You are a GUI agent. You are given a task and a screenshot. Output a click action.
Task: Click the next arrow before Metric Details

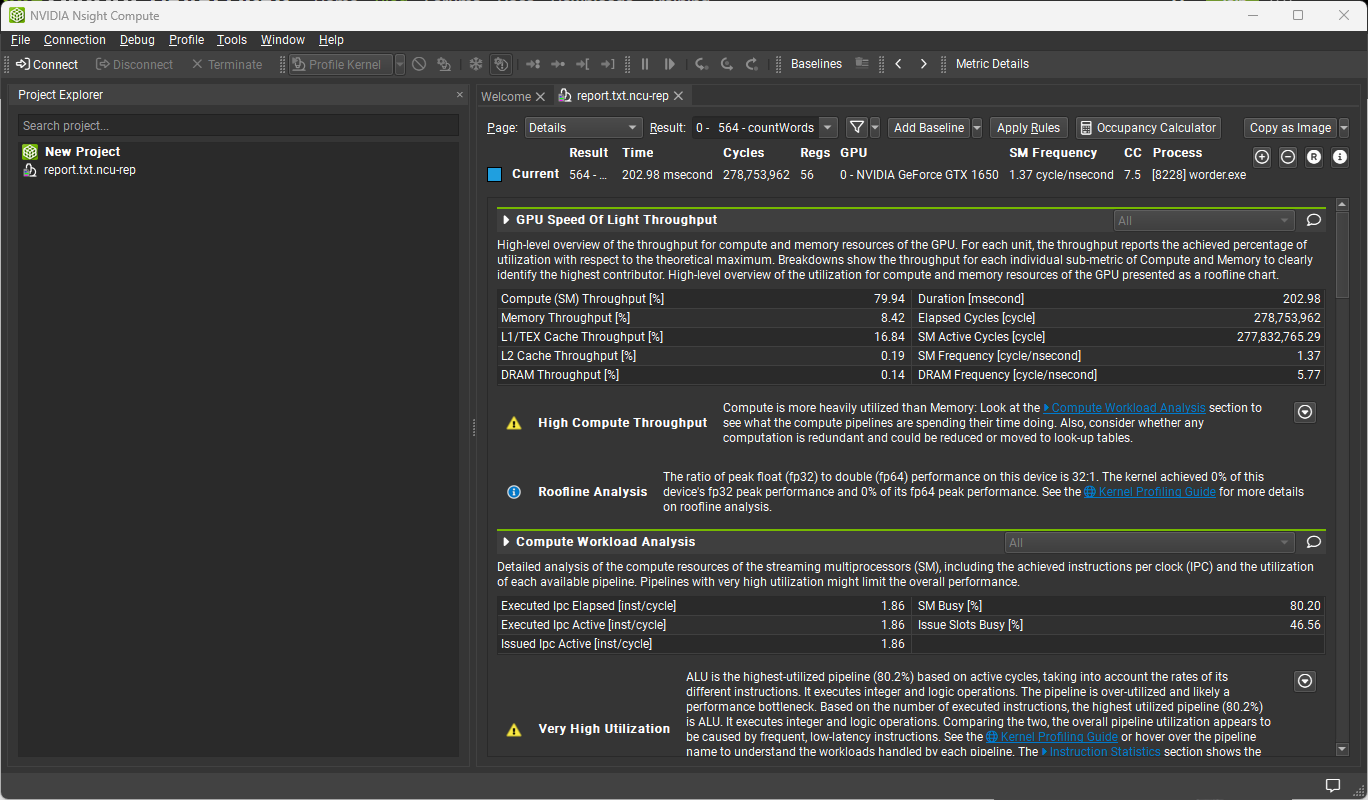point(923,64)
